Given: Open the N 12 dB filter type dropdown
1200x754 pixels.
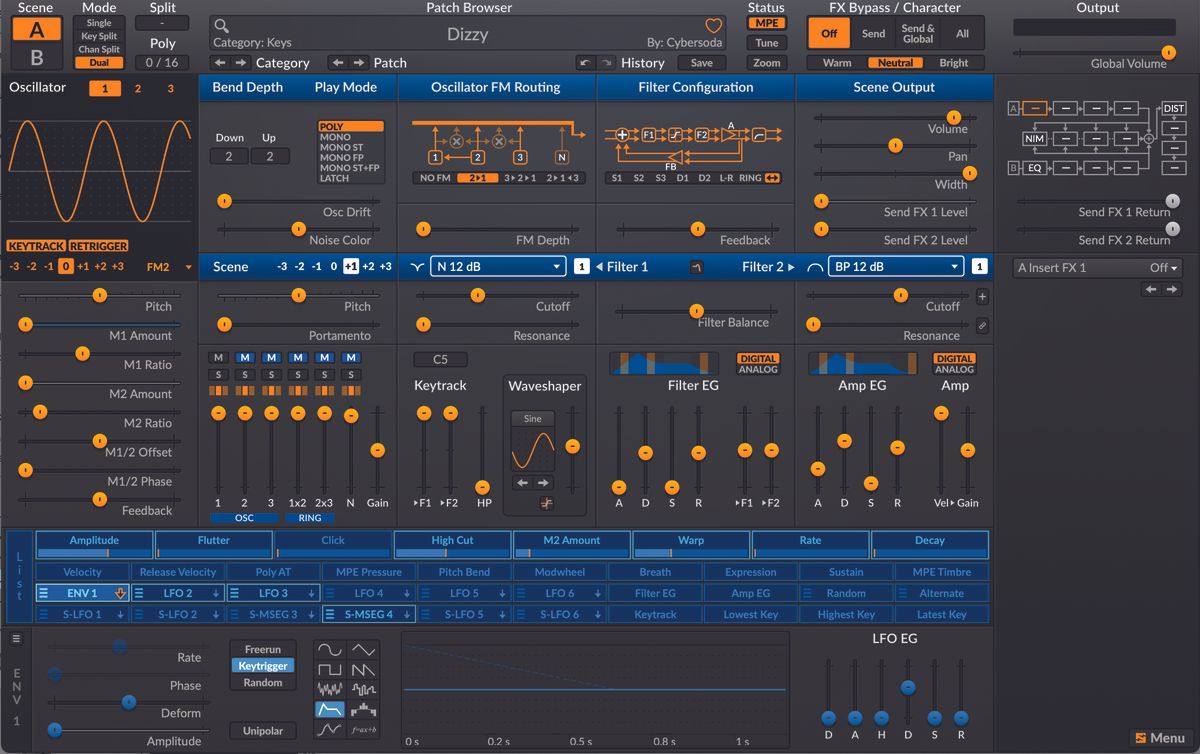Looking at the screenshot, I should point(497,266).
